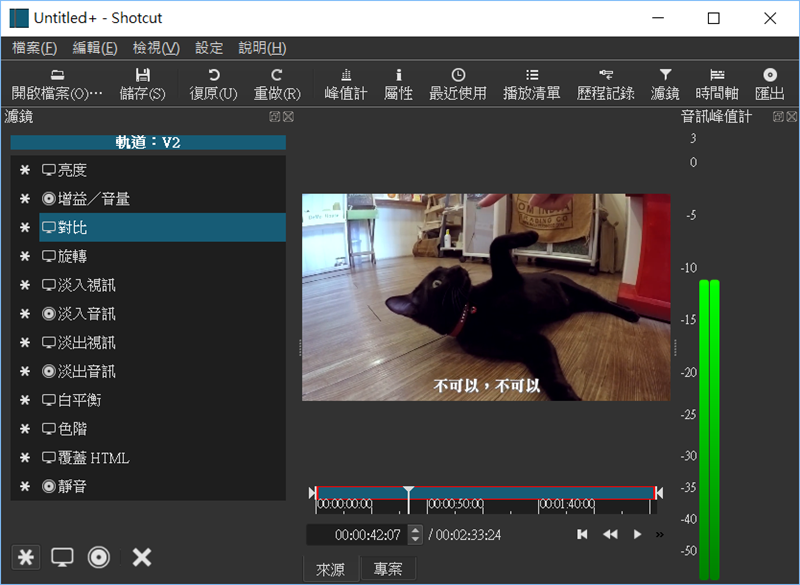The image size is (800, 585).
Task: Click the current timecode input field
Action: tap(356, 535)
